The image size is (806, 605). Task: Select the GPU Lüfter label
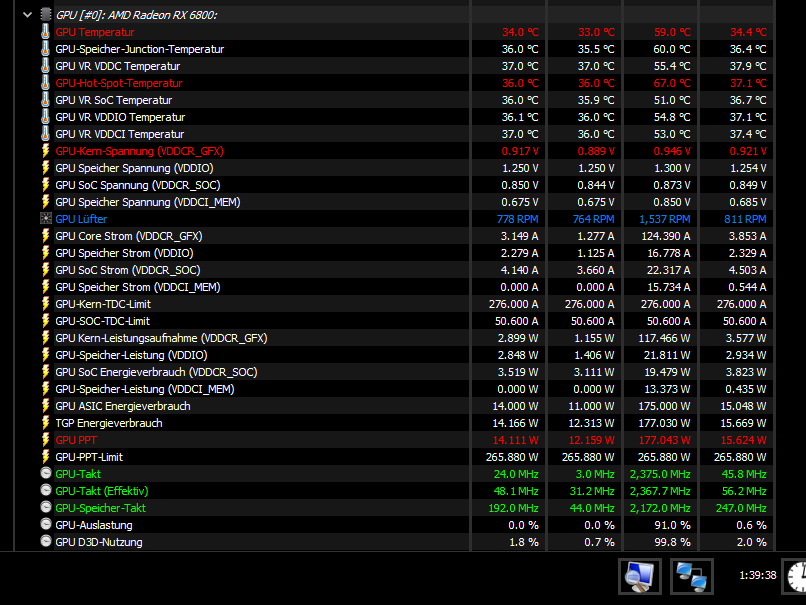pyautogui.click(x=81, y=219)
